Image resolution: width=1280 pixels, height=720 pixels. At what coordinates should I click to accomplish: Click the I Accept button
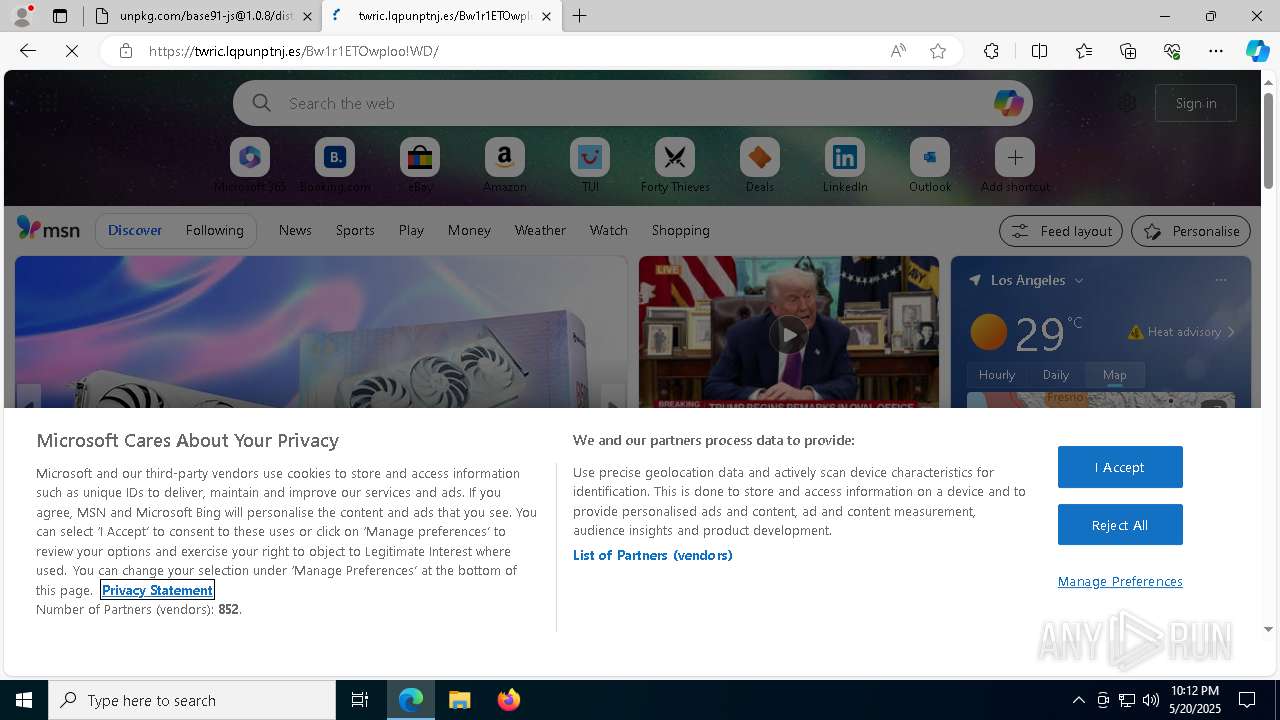(1120, 467)
